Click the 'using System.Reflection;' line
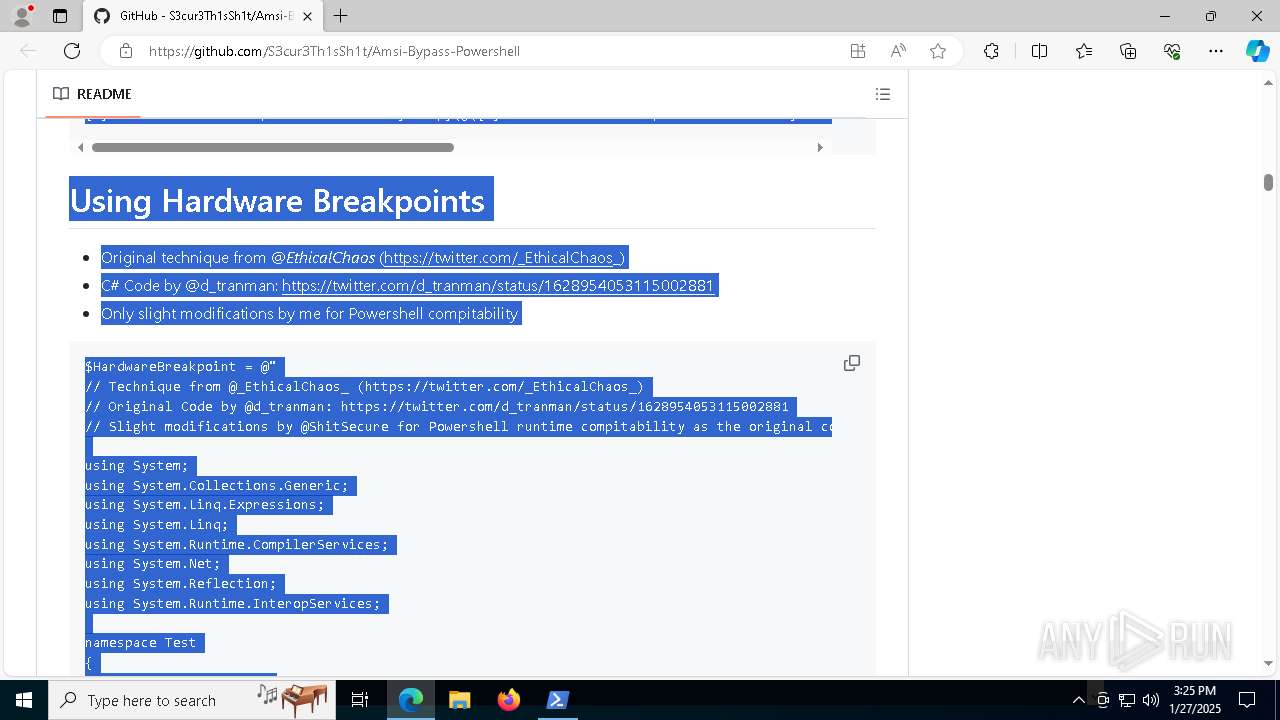 coord(181,584)
